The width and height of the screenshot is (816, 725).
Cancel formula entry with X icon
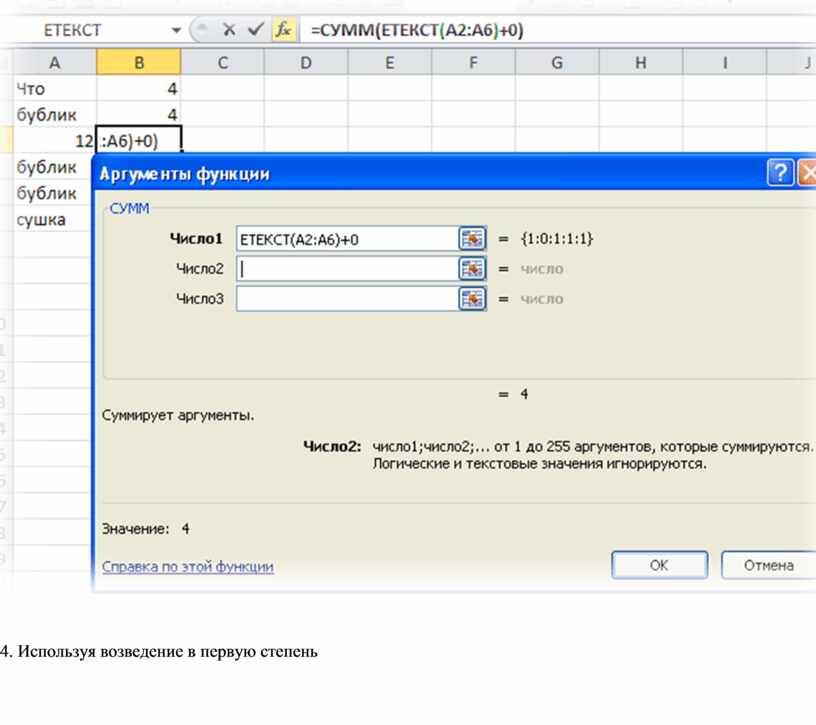(229, 30)
